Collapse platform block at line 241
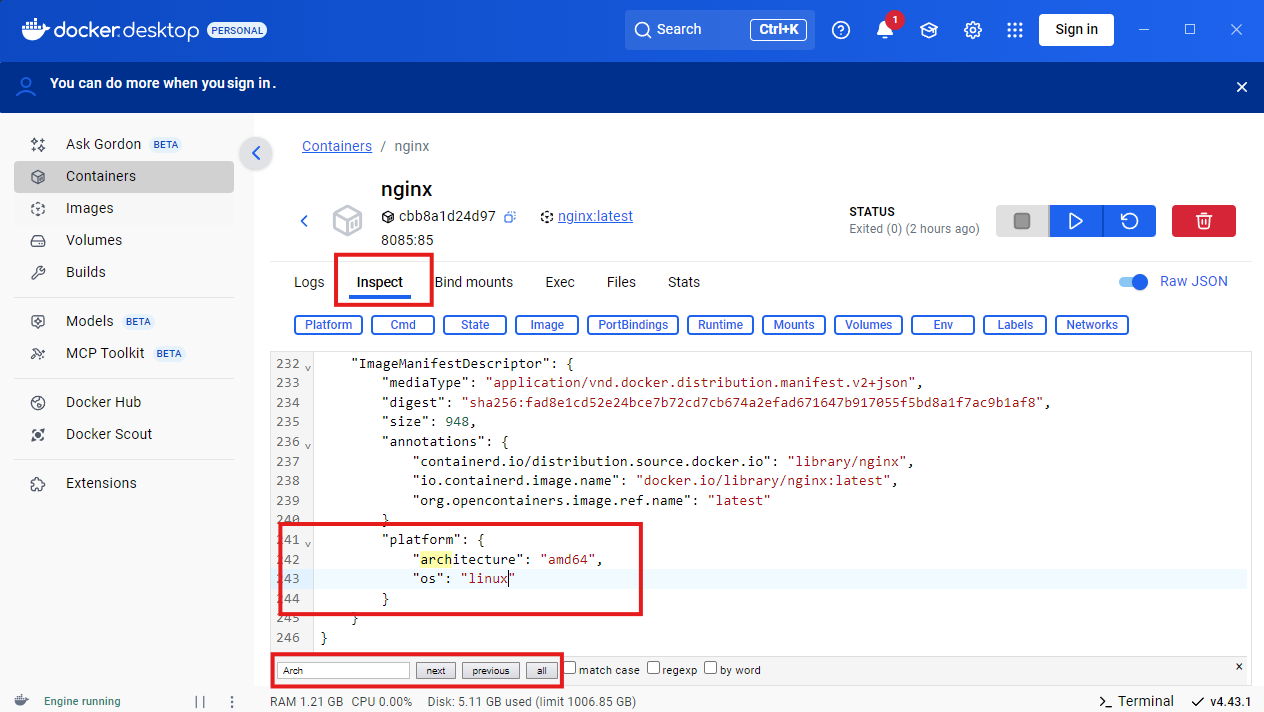Viewport: 1264px width, 712px height. pyautogui.click(x=307, y=543)
